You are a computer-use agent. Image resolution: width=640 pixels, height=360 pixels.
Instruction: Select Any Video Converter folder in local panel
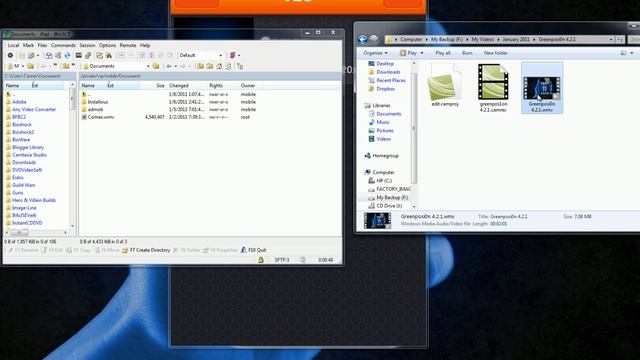(x=31, y=109)
